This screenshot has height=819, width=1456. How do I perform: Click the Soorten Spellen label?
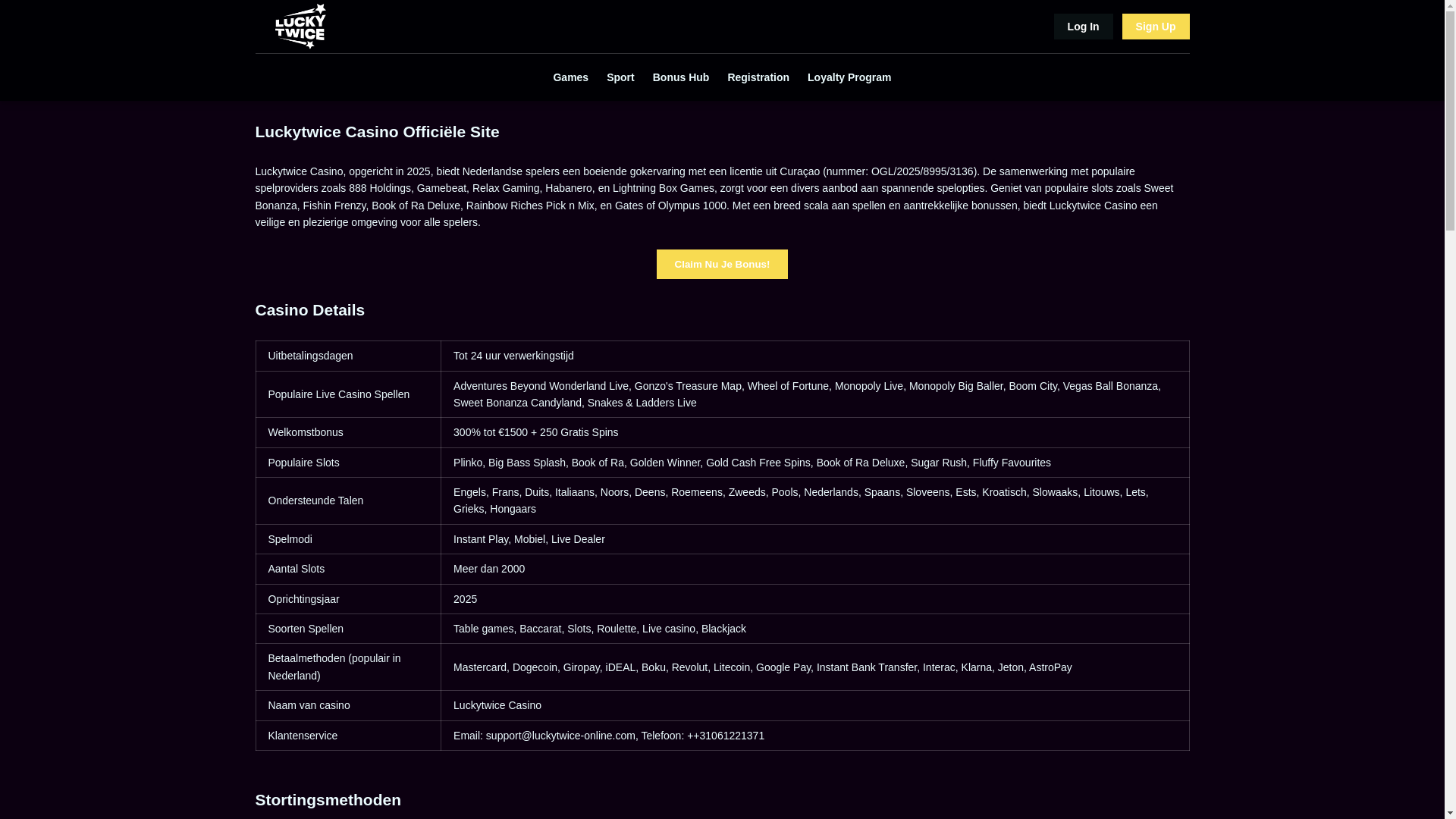[x=348, y=629]
